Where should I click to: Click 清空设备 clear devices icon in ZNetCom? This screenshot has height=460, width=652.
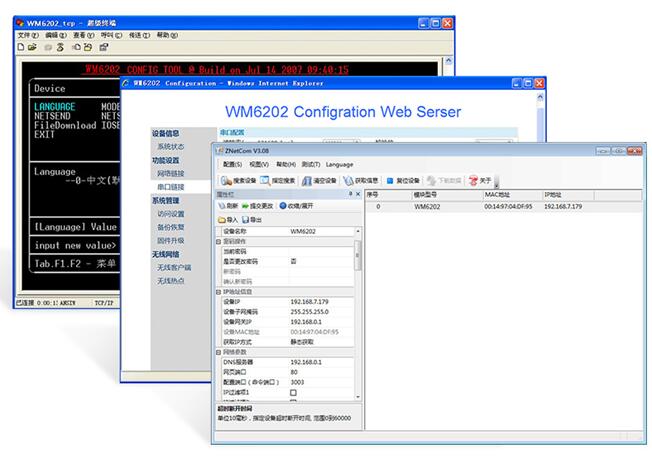[307, 181]
